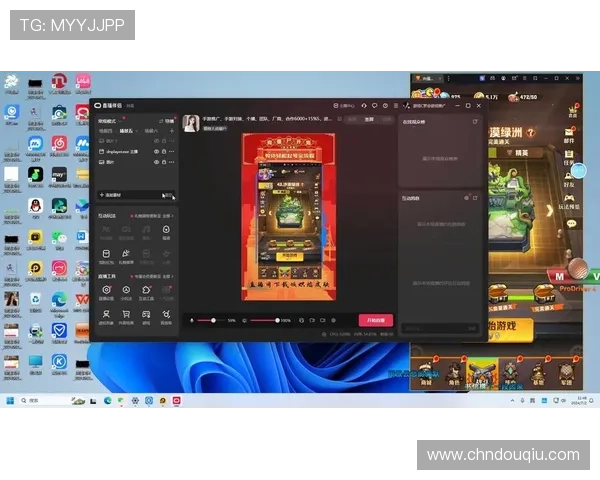The image size is (600, 480).
Task: Adjust the microphone volume slider
Action: tap(213, 320)
